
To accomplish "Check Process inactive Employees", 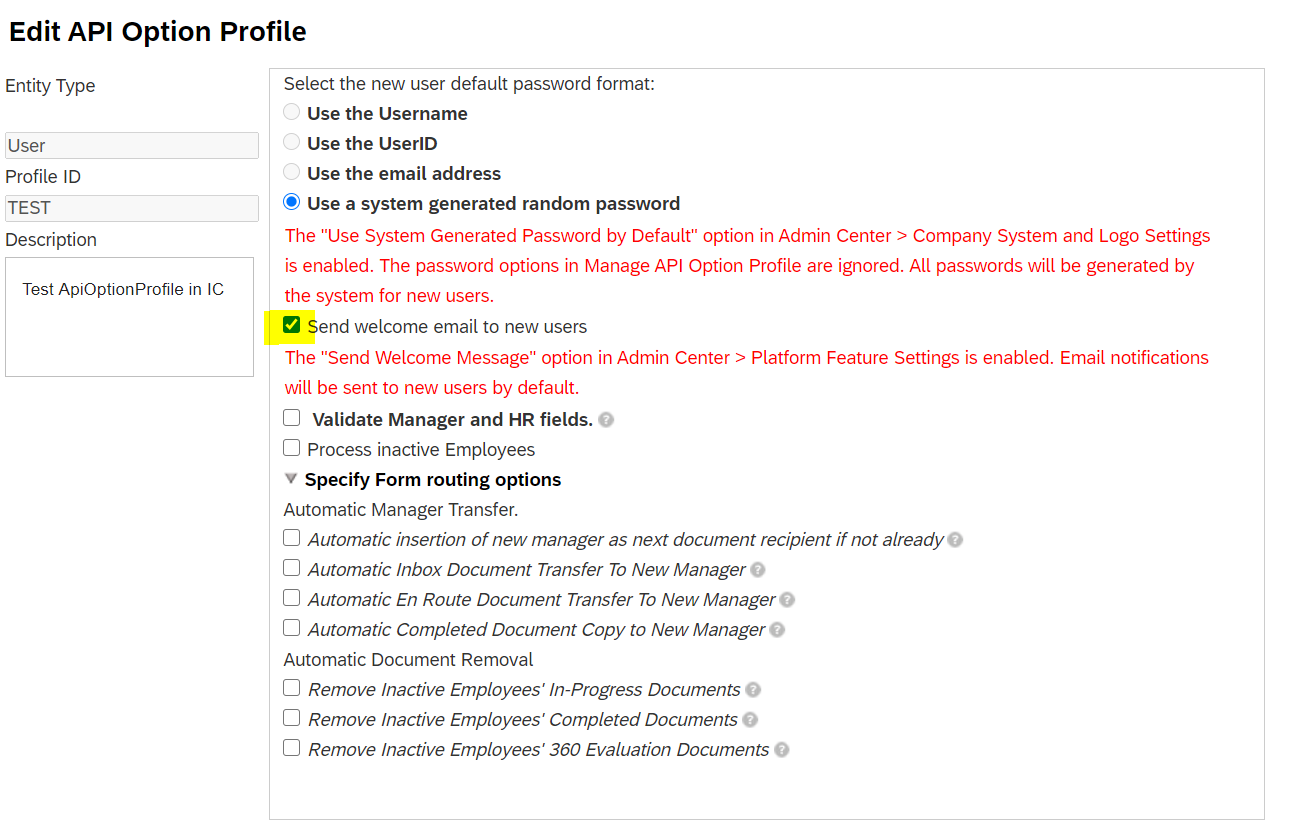I will pyautogui.click(x=292, y=448).
